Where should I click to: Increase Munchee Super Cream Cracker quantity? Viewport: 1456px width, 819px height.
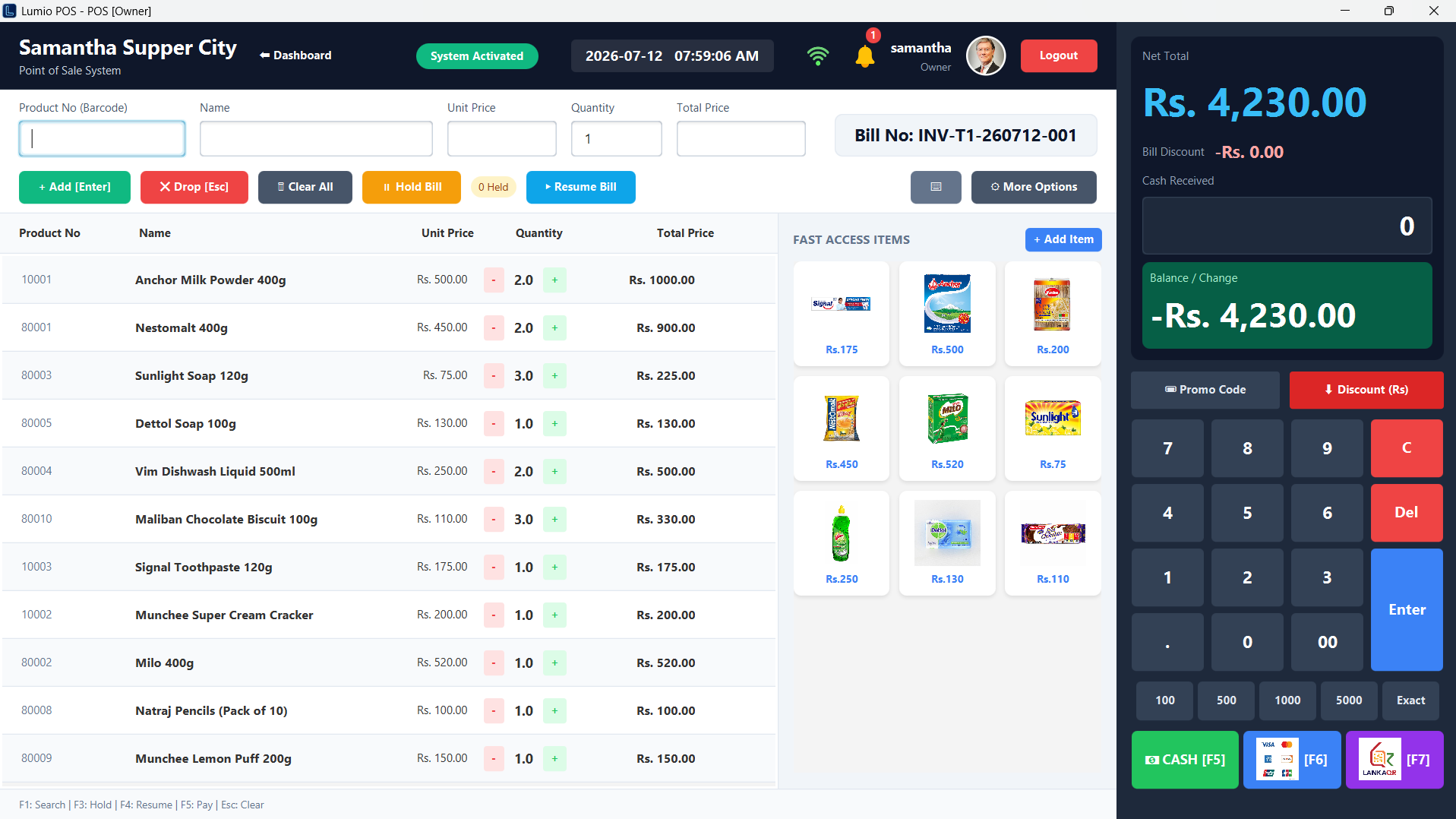[554, 615]
